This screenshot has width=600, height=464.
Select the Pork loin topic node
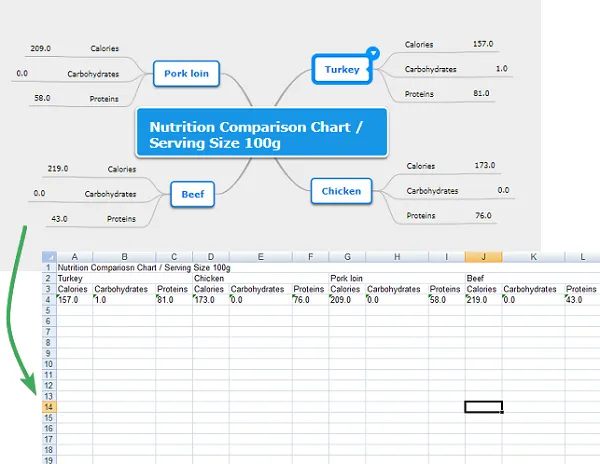coord(186,73)
